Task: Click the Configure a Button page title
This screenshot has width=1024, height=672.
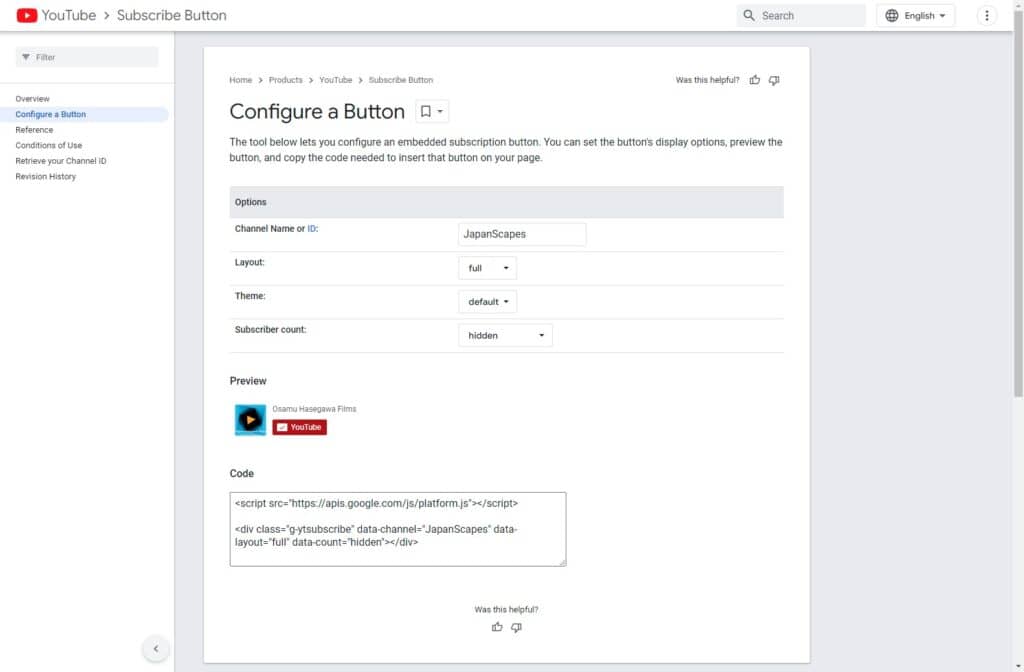Action: (317, 112)
